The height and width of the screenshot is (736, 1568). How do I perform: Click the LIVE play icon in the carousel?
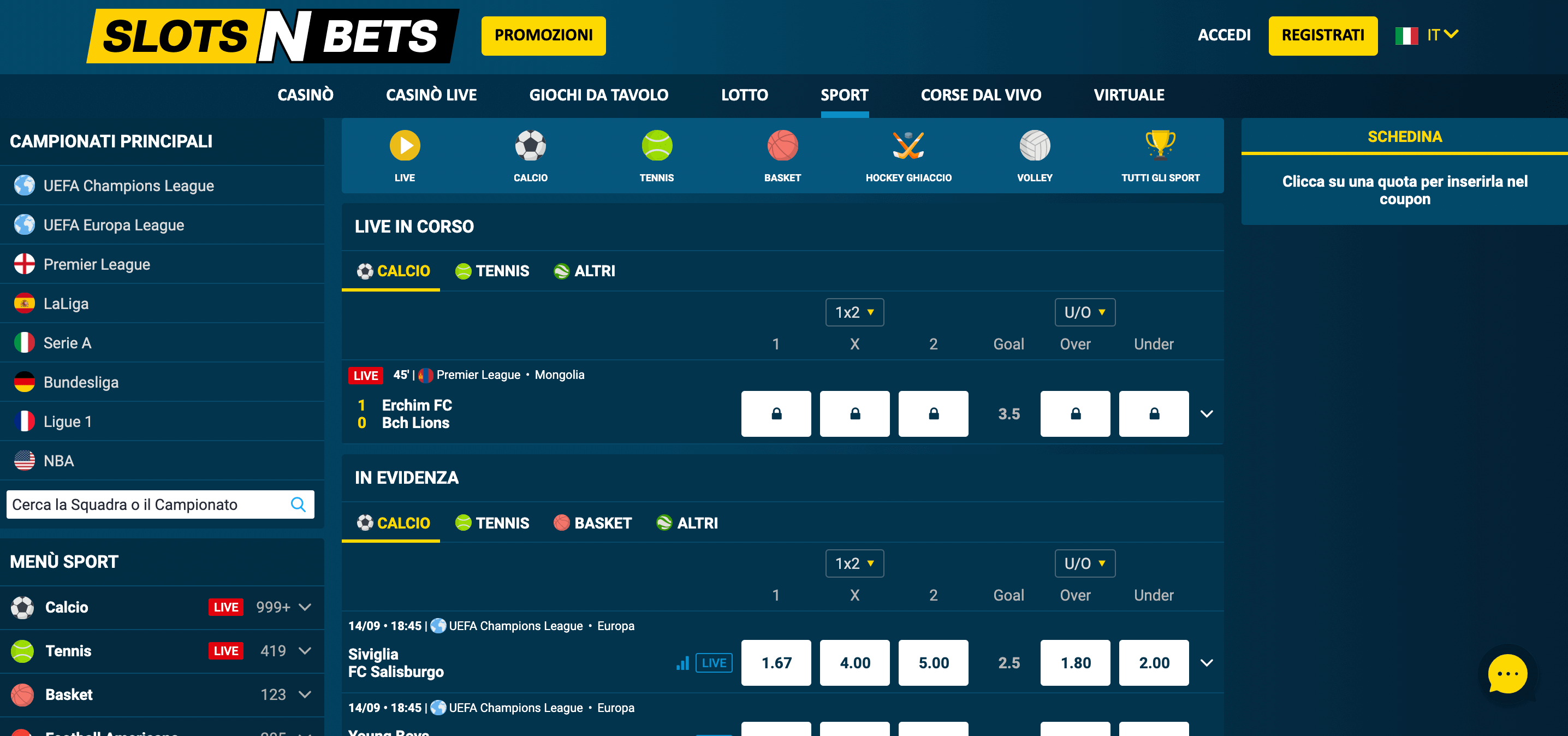click(x=404, y=146)
